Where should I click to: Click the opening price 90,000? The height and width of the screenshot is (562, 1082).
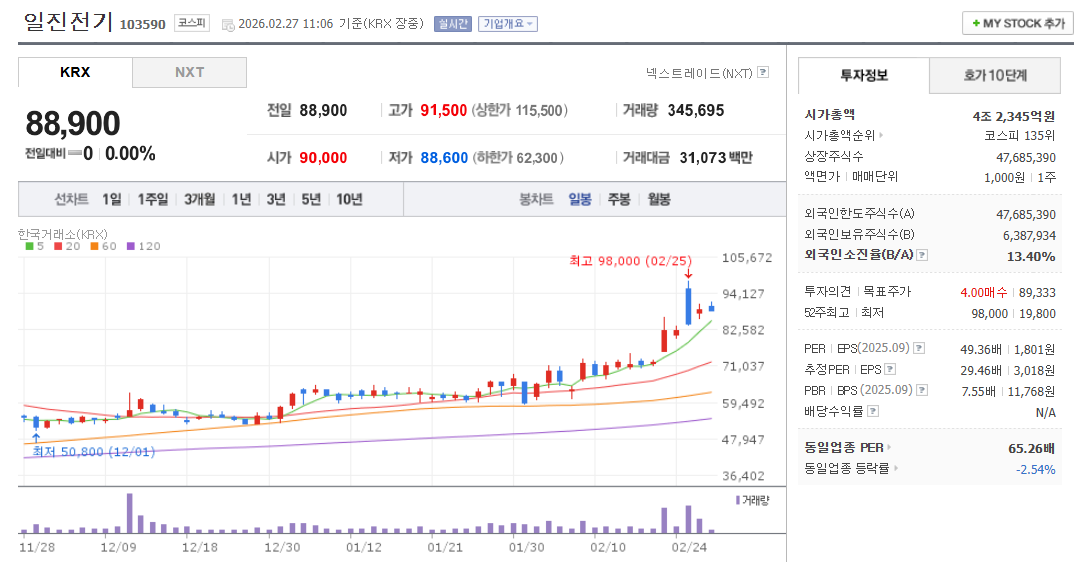click(323, 158)
